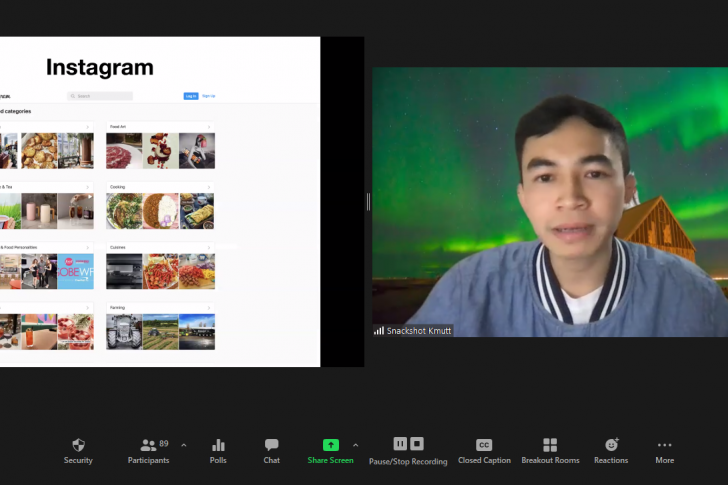This screenshot has height=485, width=728.
Task: Click the green Share Screen icon
Action: pyautogui.click(x=330, y=445)
